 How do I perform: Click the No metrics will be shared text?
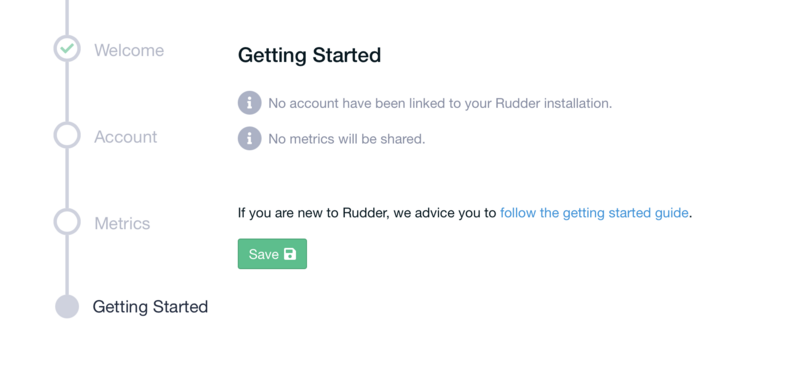tap(346, 139)
